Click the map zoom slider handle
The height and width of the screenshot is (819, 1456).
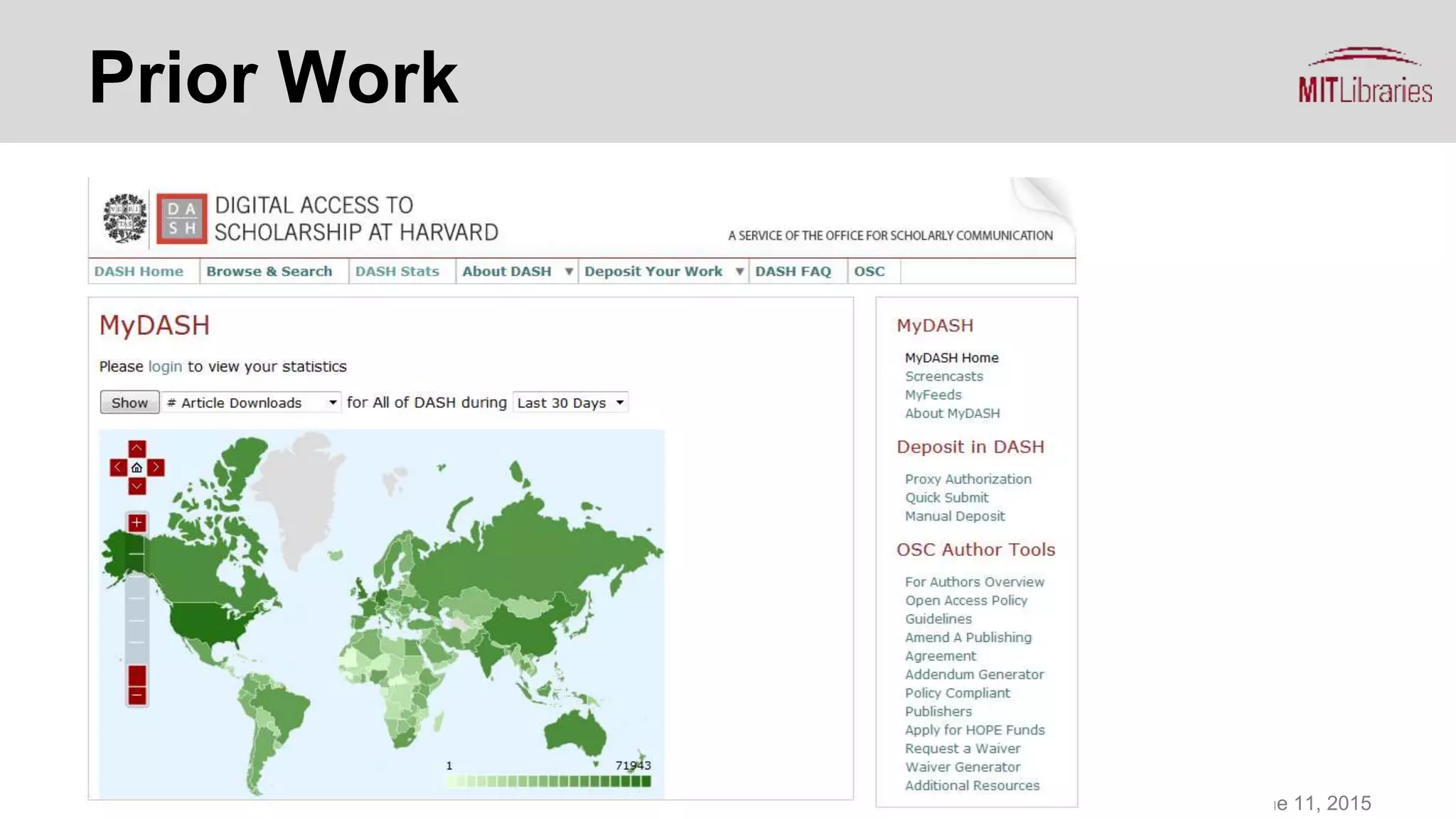(x=136, y=675)
